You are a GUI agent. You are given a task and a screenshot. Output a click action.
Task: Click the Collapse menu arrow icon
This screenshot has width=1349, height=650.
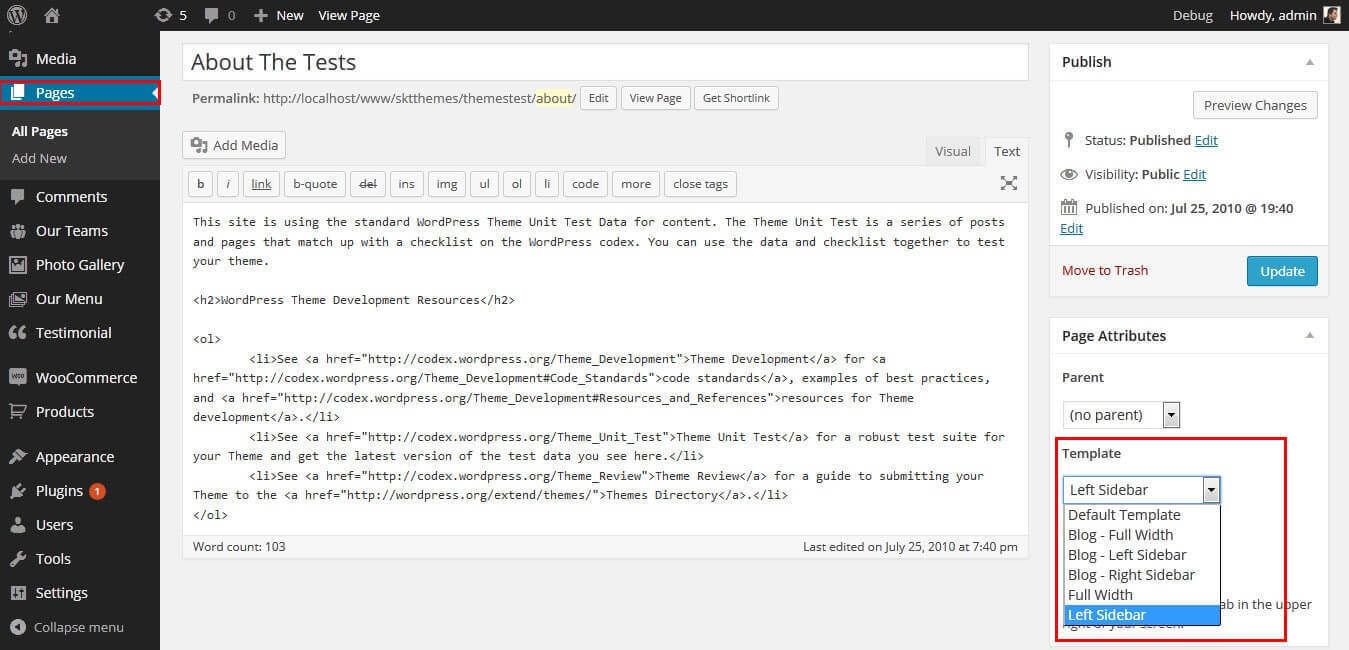pyautogui.click(x=17, y=627)
